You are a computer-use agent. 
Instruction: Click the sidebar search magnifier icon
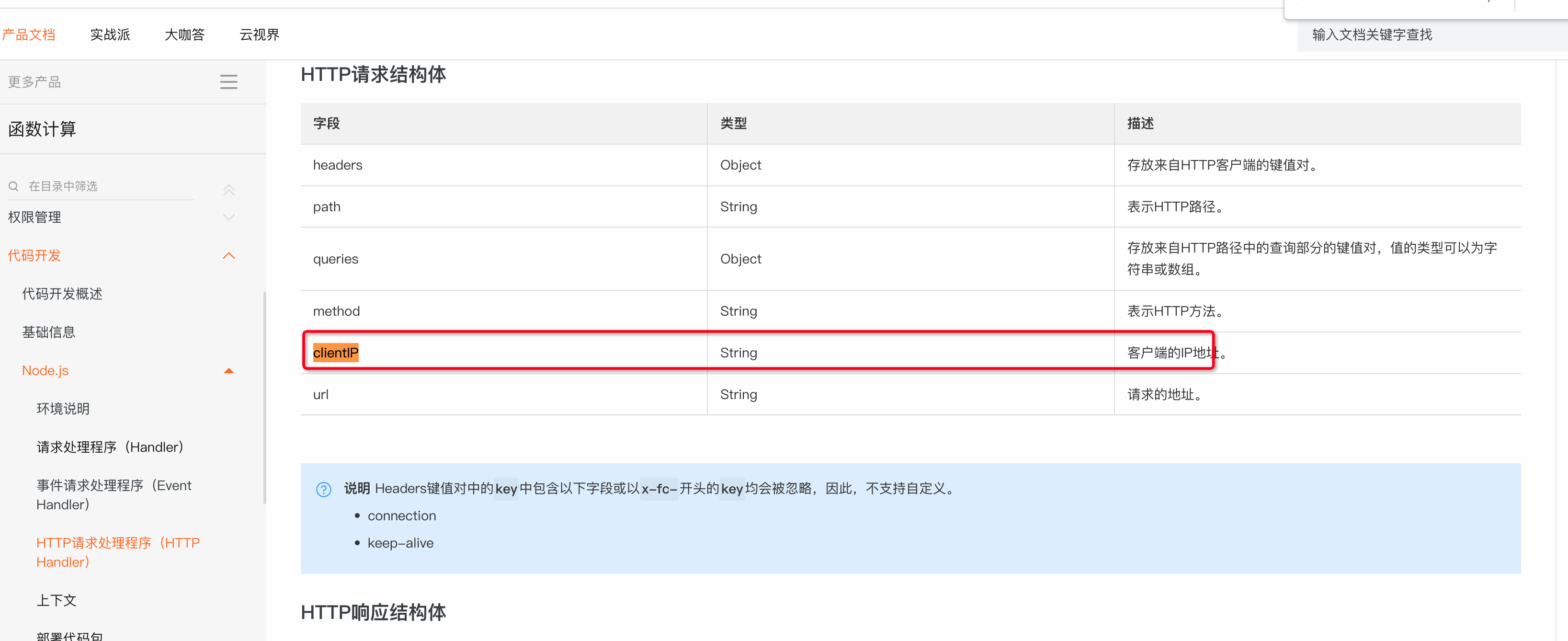tap(13, 186)
